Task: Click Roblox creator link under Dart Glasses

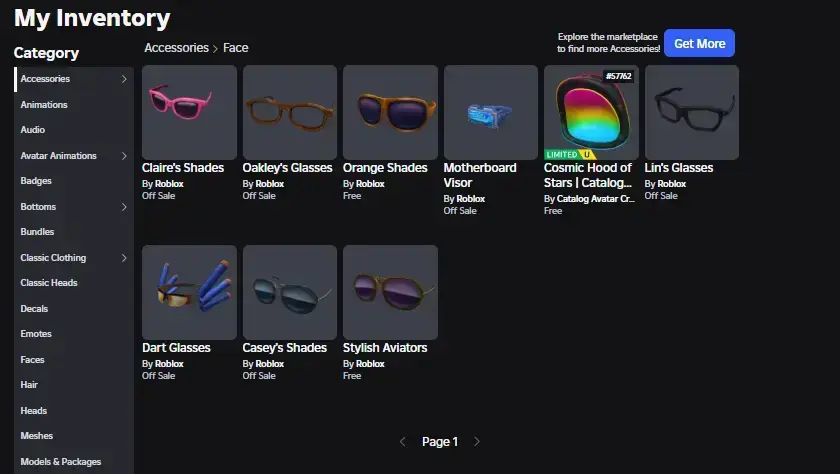Action: (x=169, y=364)
